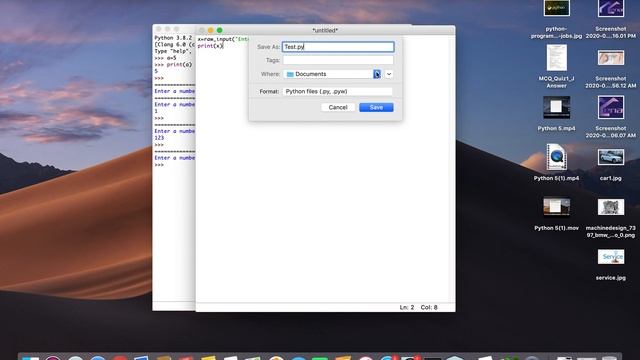640x360 pixels.
Task: Open the Where location popup arrows
Action: [x=377, y=74]
